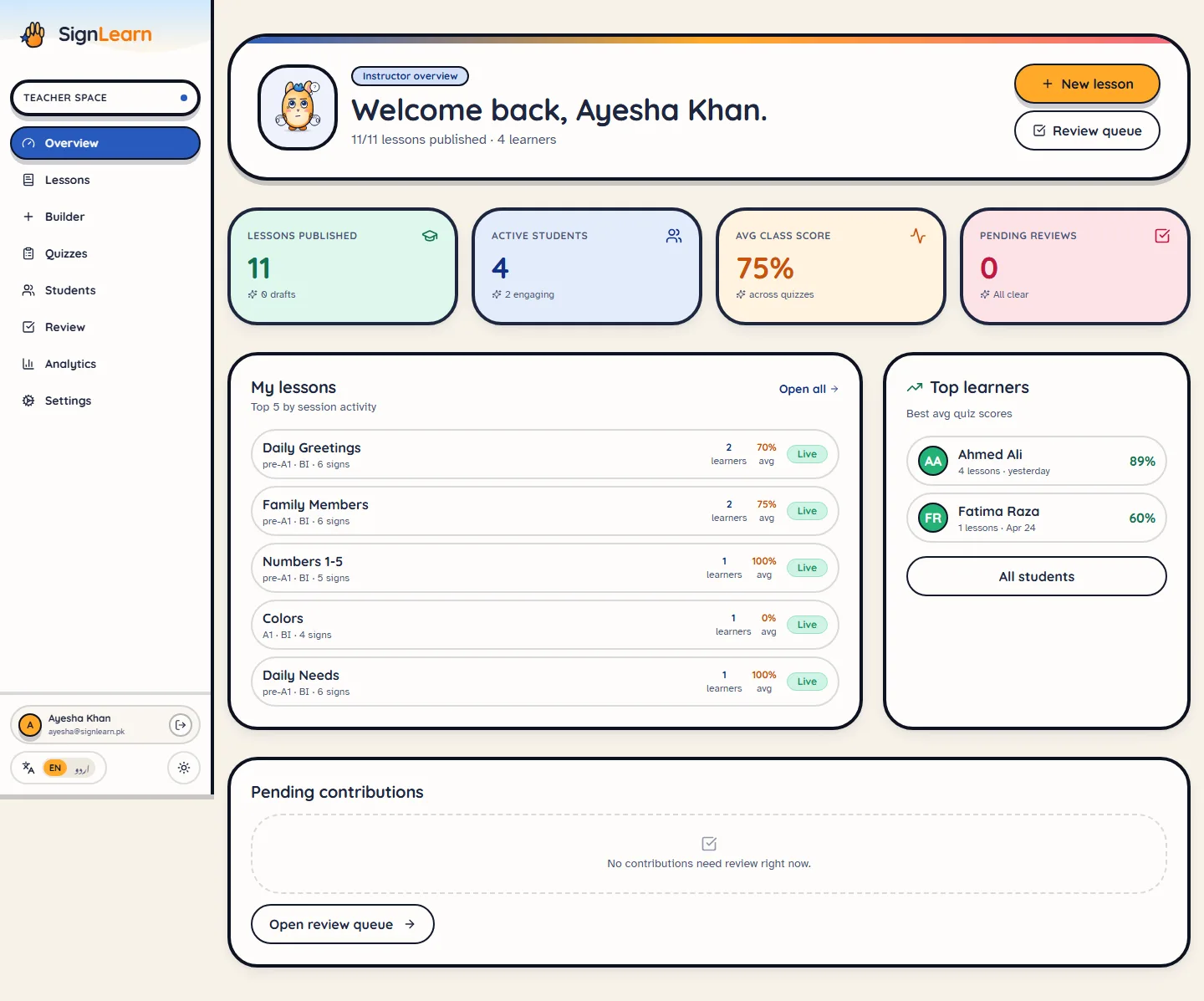Go to the Review section
The height and width of the screenshot is (1001, 1204).
[105, 327]
